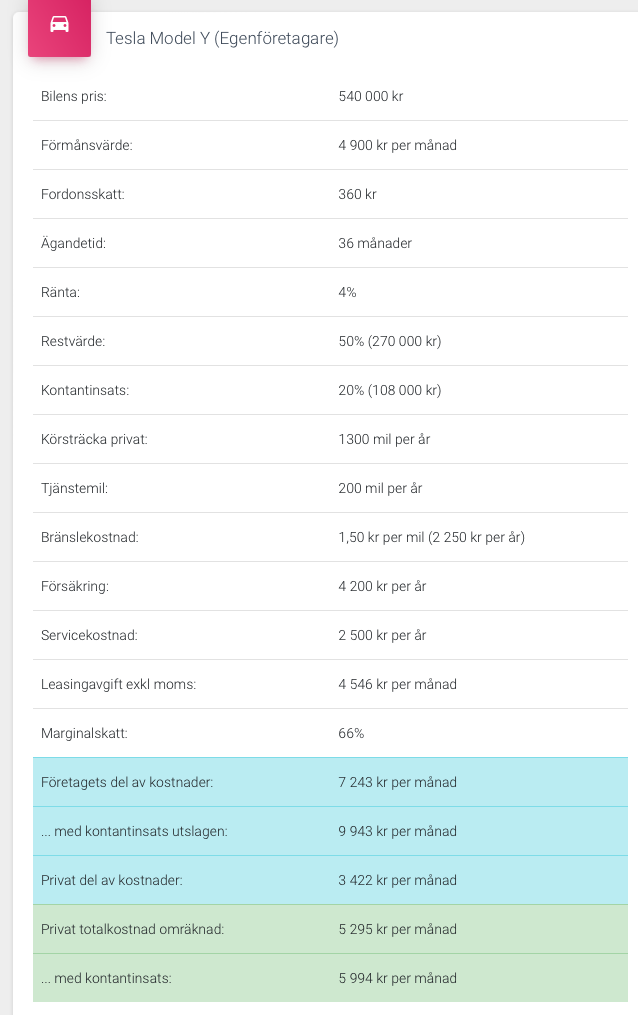638x1015 pixels.
Task: Click the Leasingavgift exkl moms value
Action: (397, 685)
